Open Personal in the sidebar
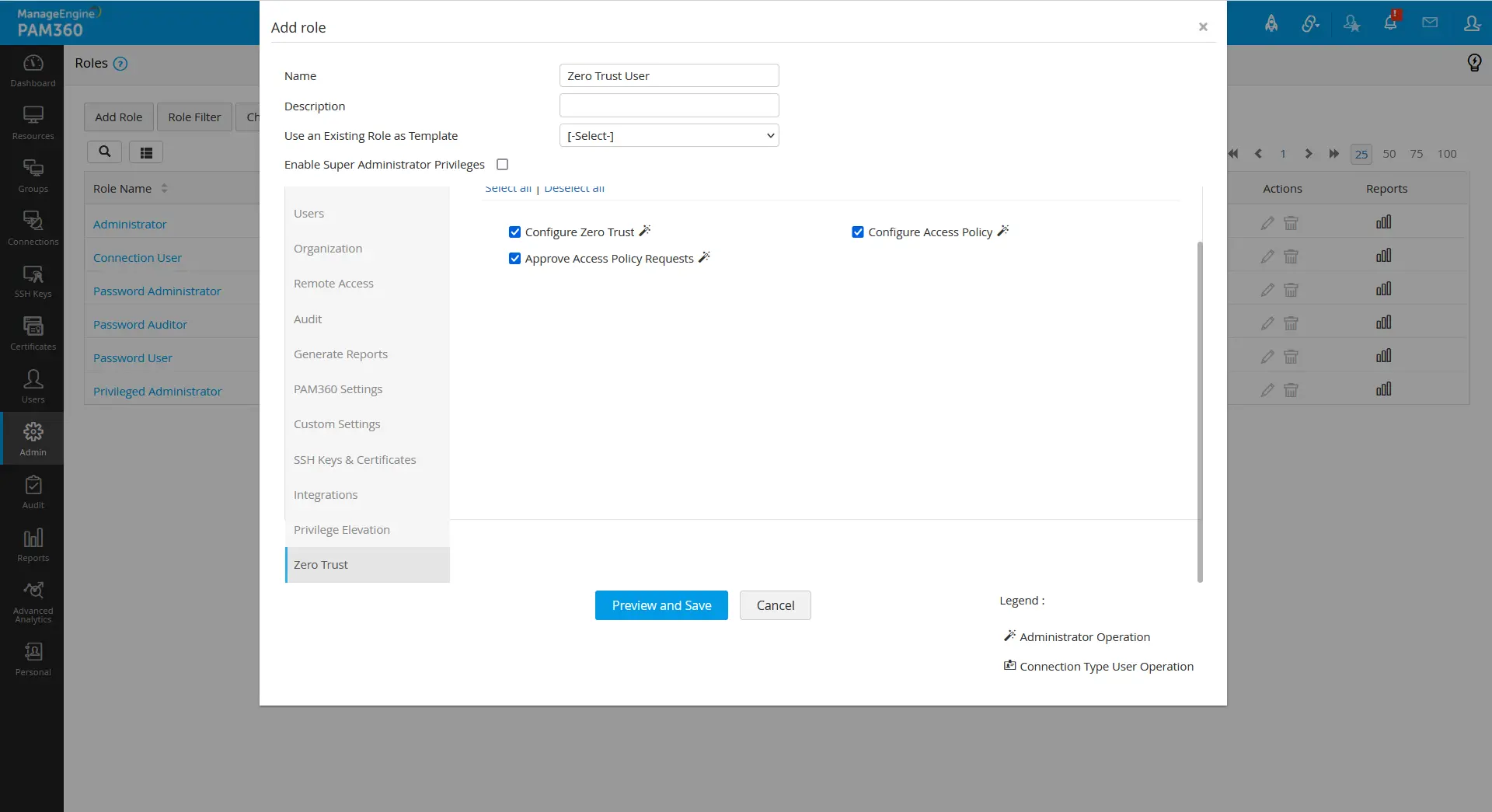 click(x=33, y=659)
